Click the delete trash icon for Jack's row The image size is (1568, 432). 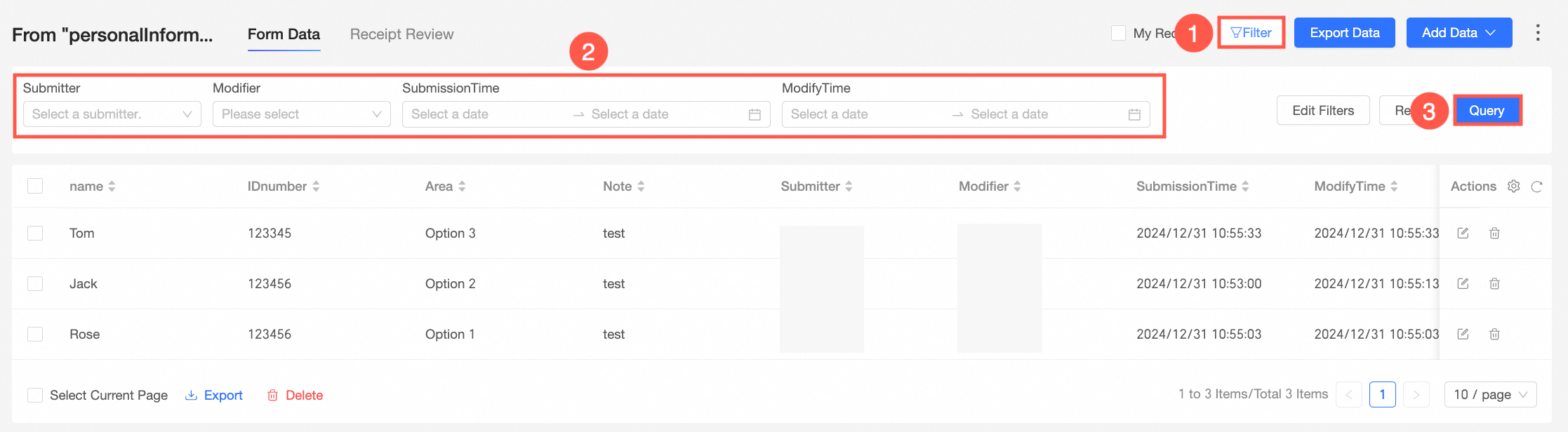click(1494, 284)
